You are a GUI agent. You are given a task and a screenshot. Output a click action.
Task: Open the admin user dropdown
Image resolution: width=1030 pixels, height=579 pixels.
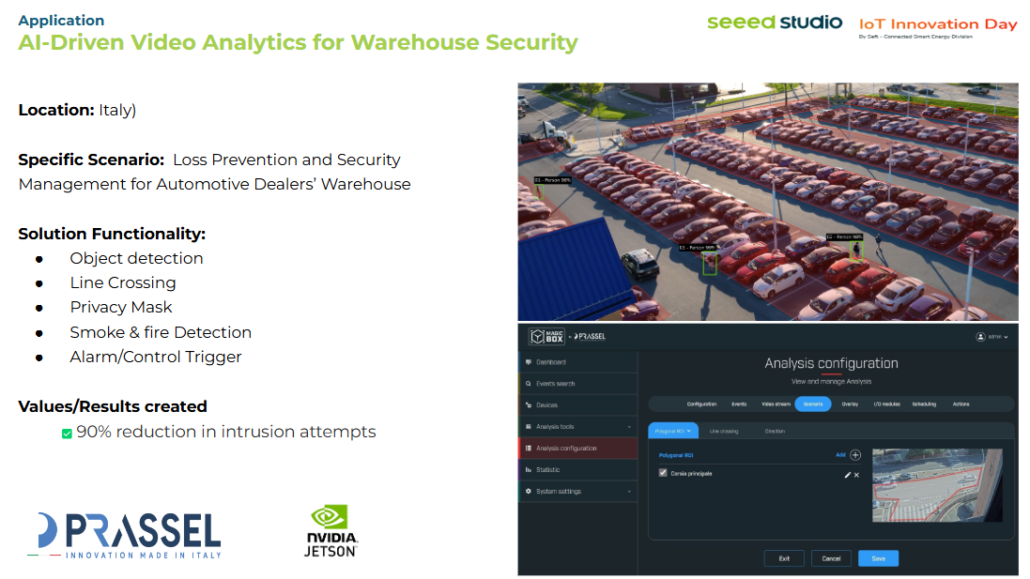coord(991,337)
